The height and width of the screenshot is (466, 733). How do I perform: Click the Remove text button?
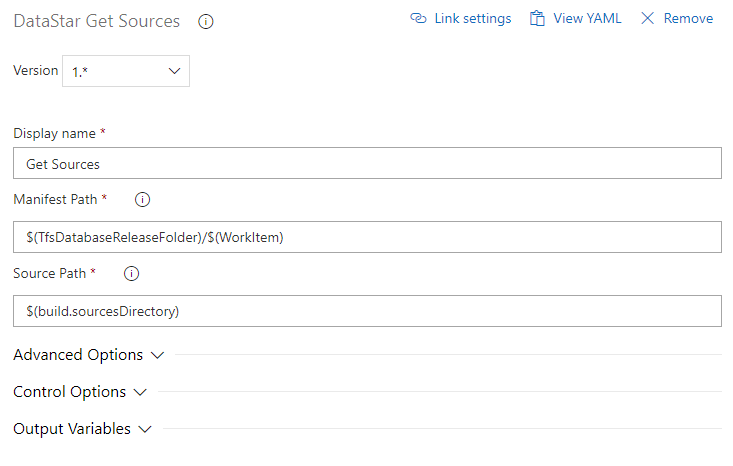tap(688, 19)
